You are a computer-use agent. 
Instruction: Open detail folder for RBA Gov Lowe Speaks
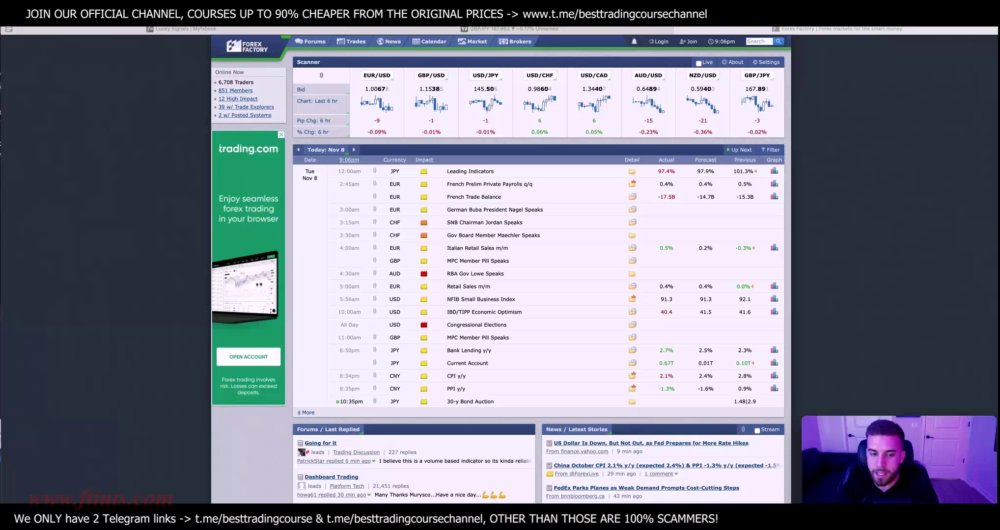[632, 274]
